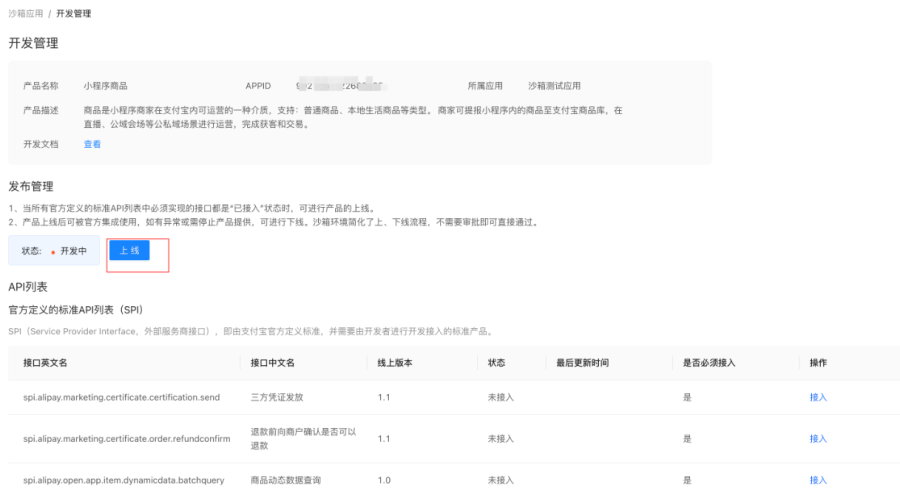Click the 最后更新时间 column header
Screen dimensions: 900x493
[583, 363]
